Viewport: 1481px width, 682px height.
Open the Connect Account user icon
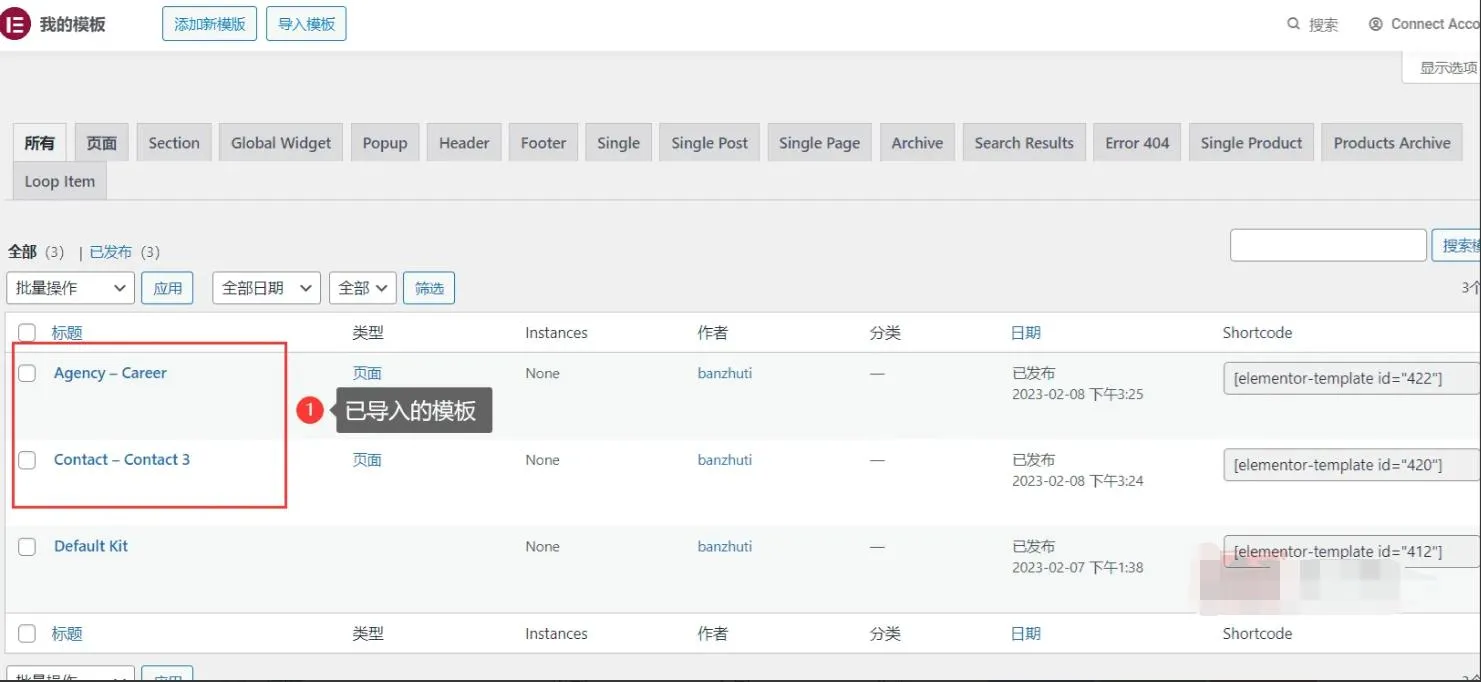tap(1376, 24)
